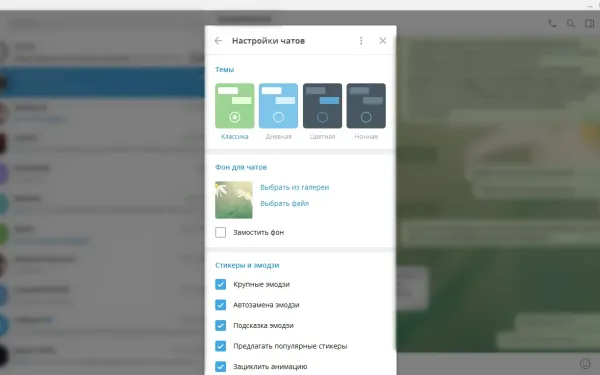600x375 pixels.
Task: Open the emoji smiley icon in the message bar
Action: point(585,363)
